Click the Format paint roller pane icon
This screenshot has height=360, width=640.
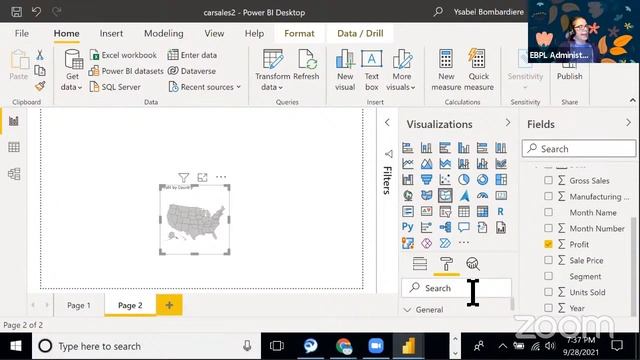[x=446, y=264]
